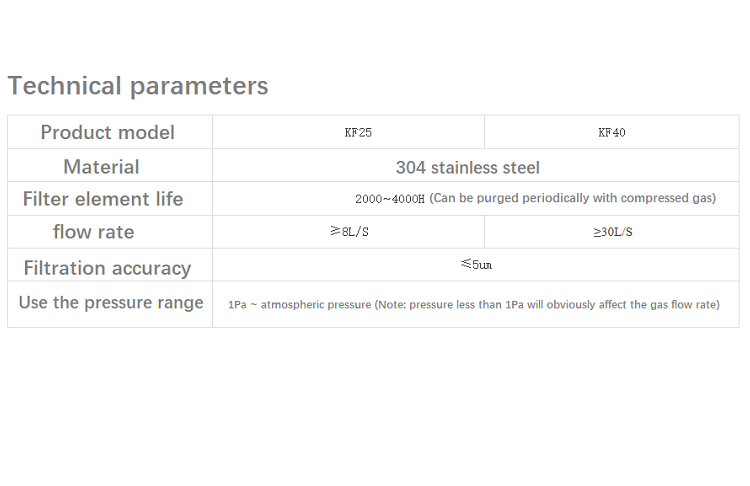Click the KF40 model cell

tap(612, 132)
